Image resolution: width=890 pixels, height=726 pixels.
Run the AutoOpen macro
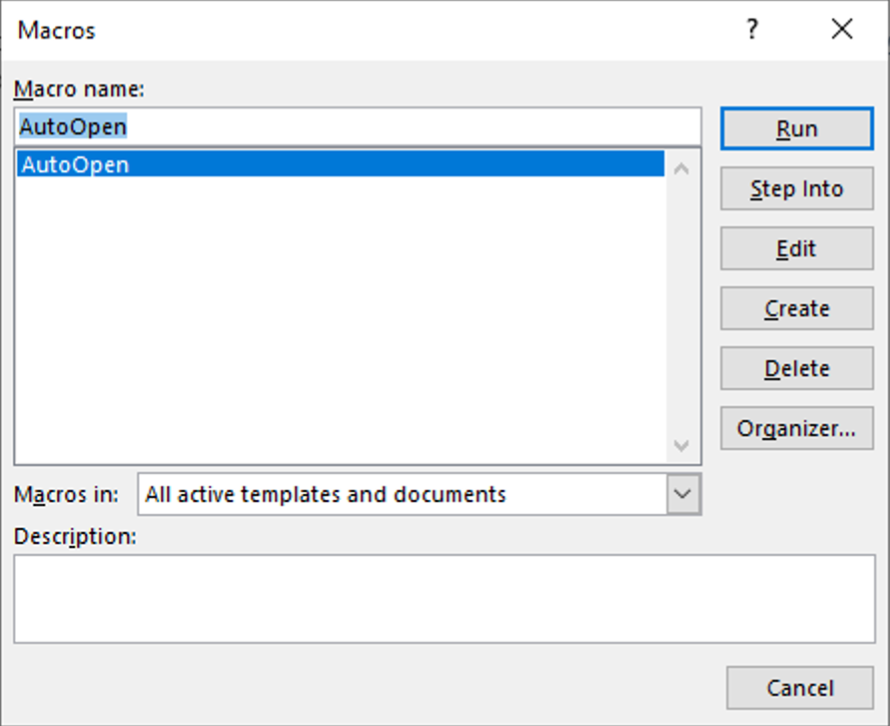tap(796, 129)
